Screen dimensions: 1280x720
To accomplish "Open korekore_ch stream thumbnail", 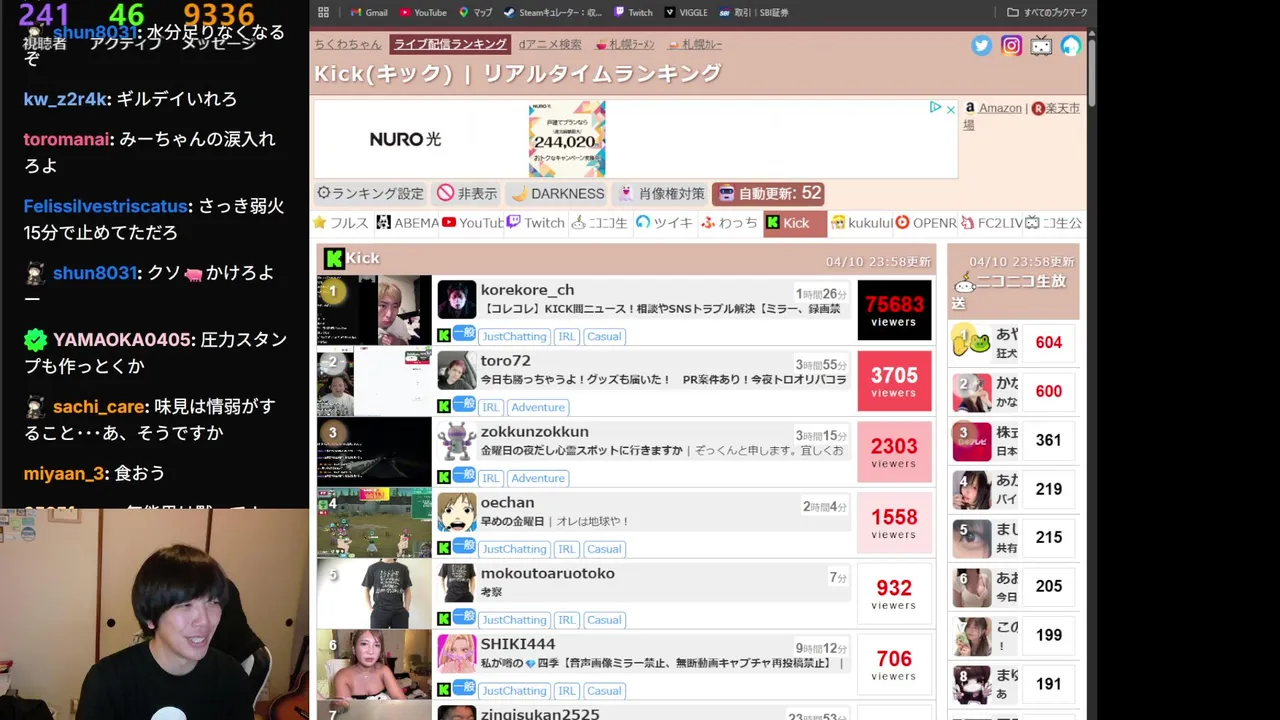I will point(374,310).
